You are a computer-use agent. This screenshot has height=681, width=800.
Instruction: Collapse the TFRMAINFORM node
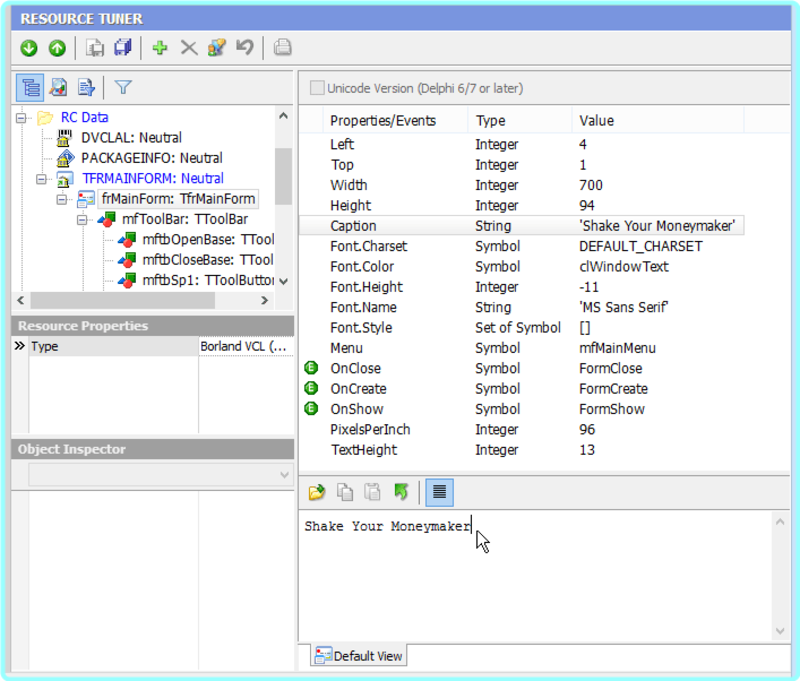pyautogui.click(x=41, y=179)
